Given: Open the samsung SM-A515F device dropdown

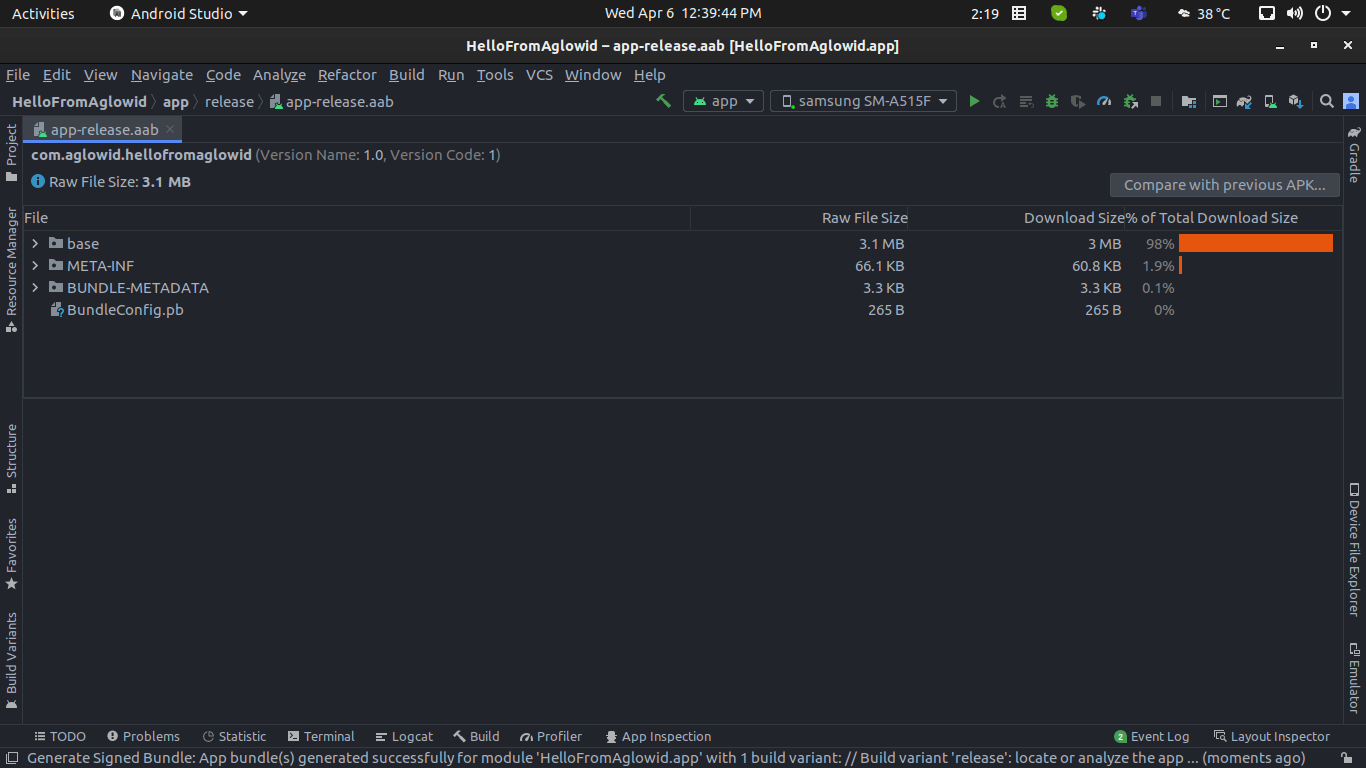Looking at the screenshot, I should pyautogui.click(x=863, y=101).
